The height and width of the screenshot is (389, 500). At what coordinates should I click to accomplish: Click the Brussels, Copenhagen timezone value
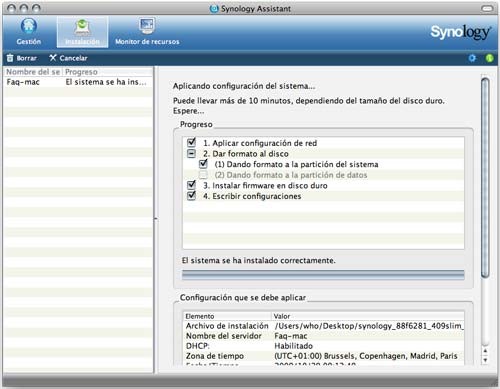click(366, 356)
